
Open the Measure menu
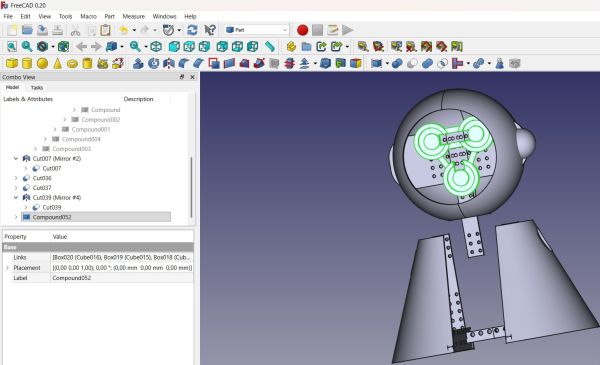point(134,16)
